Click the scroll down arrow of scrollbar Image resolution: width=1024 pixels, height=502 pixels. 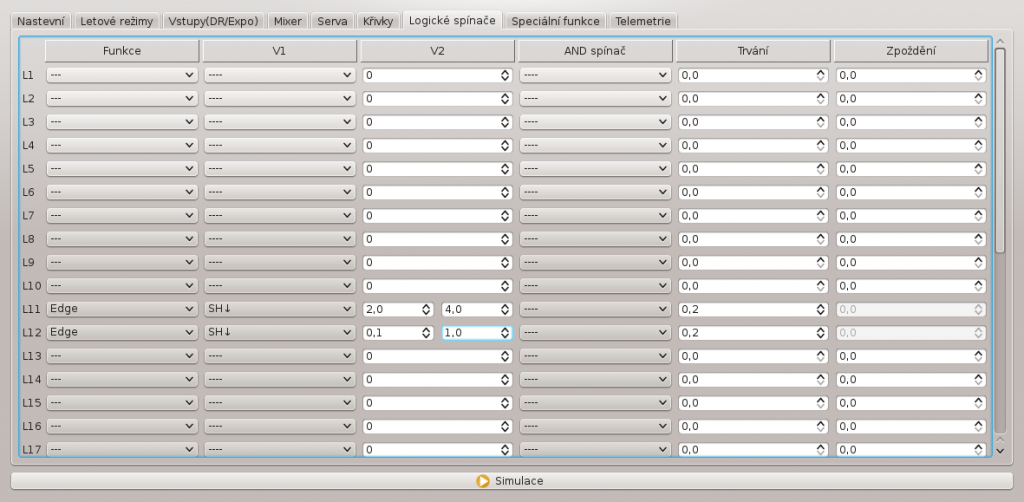pyautogui.click(x=1000, y=450)
